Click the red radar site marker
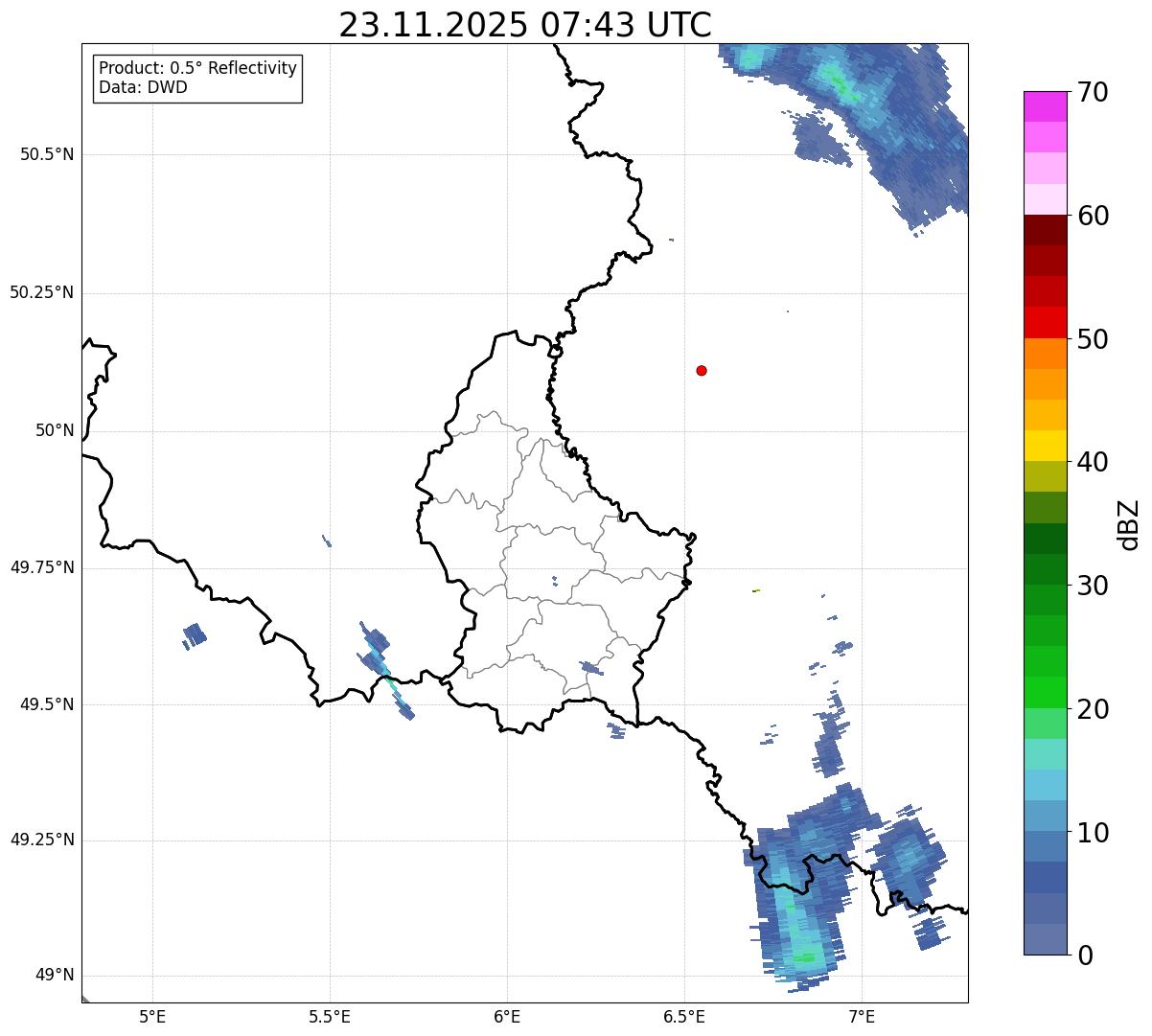Image resolution: width=1152 pixels, height=1036 pixels. [x=702, y=370]
